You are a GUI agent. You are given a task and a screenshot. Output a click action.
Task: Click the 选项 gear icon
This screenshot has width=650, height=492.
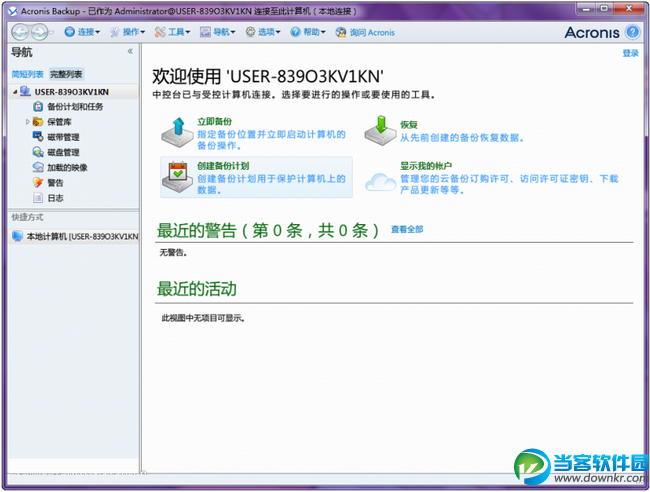point(250,32)
